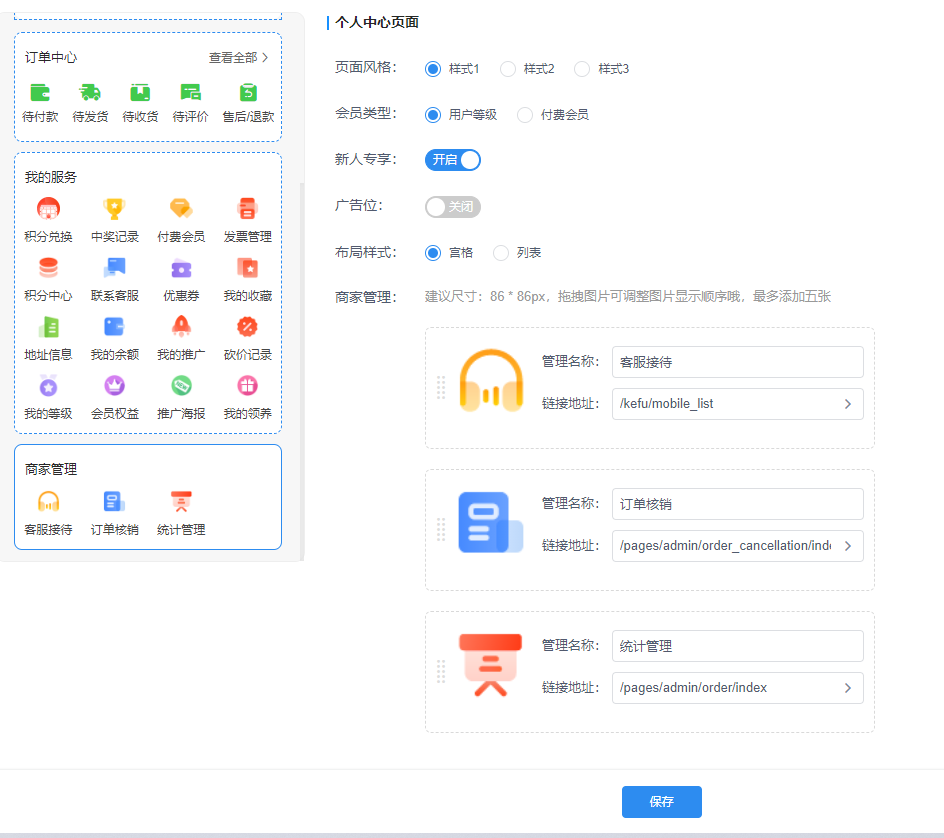Expand link selector for 统计管理 address

click(x=847, y=688)
